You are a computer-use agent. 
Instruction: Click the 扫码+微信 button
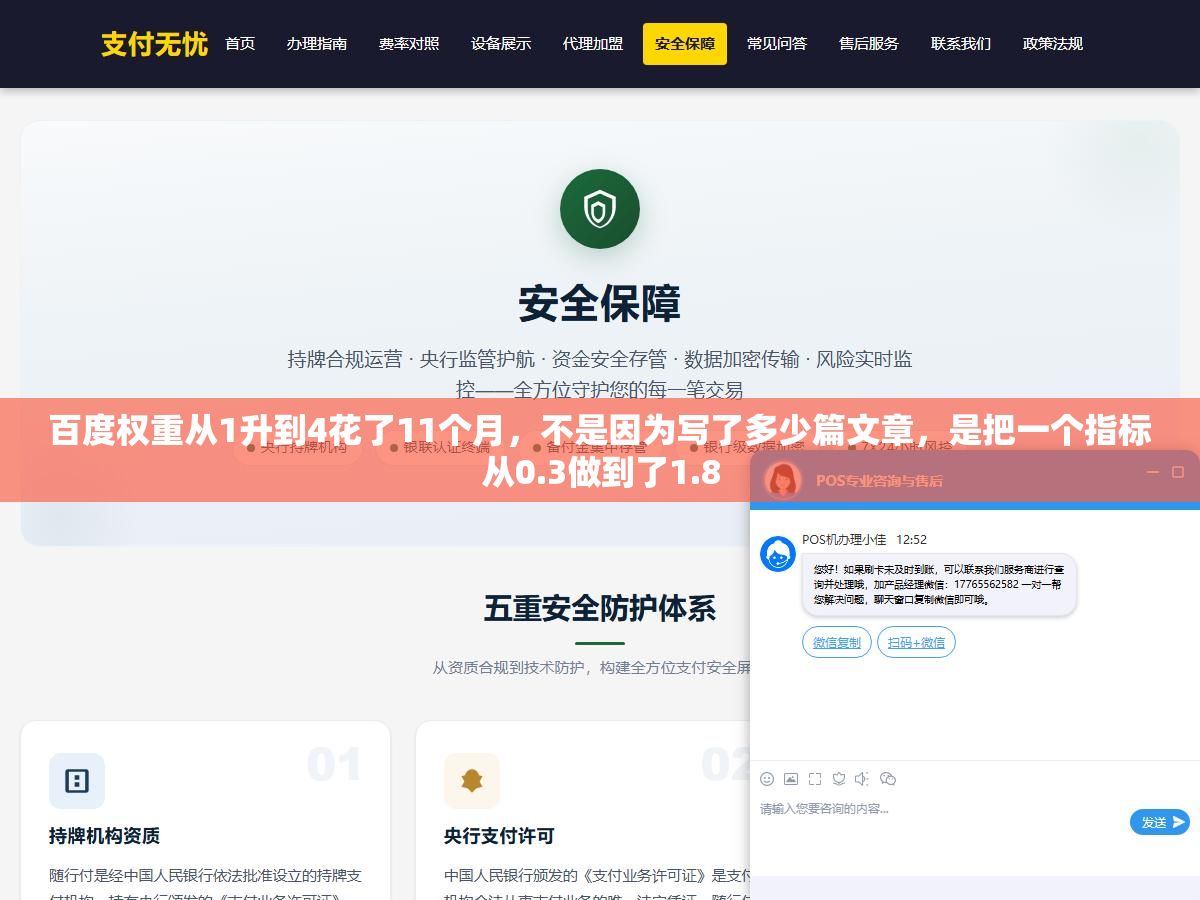point(916,642)
